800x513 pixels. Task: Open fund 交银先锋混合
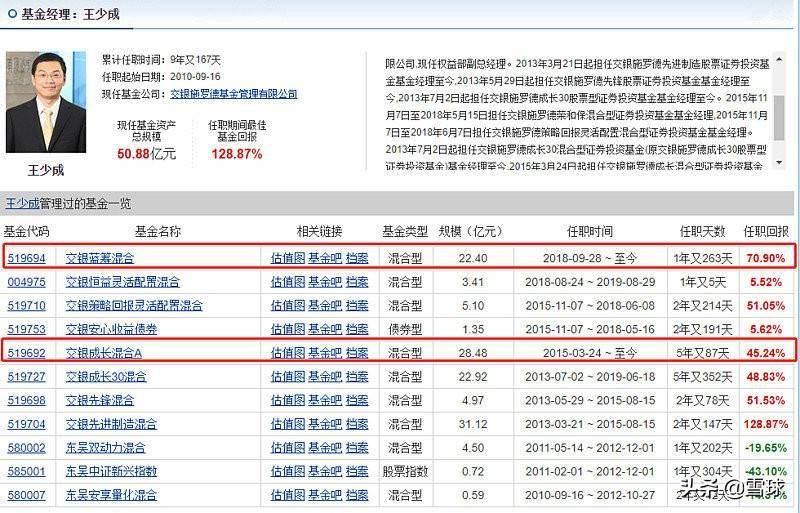99,400
